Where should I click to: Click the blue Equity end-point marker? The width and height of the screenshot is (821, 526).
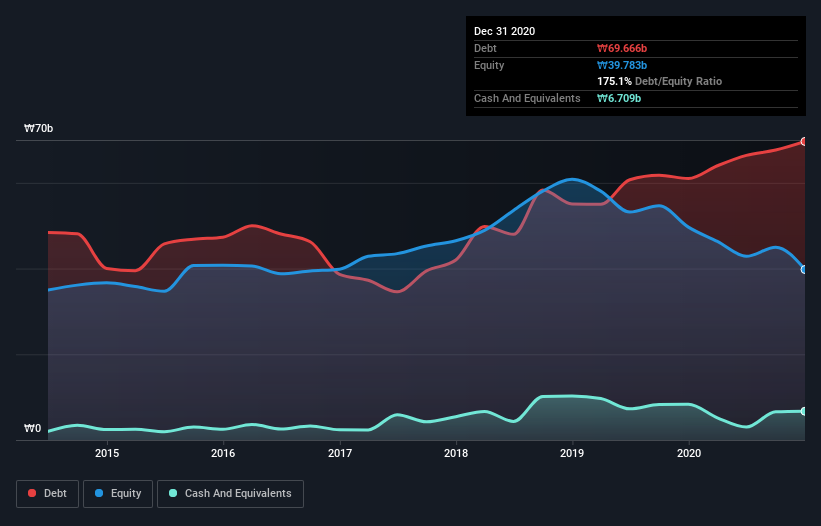tap(804, 270)
